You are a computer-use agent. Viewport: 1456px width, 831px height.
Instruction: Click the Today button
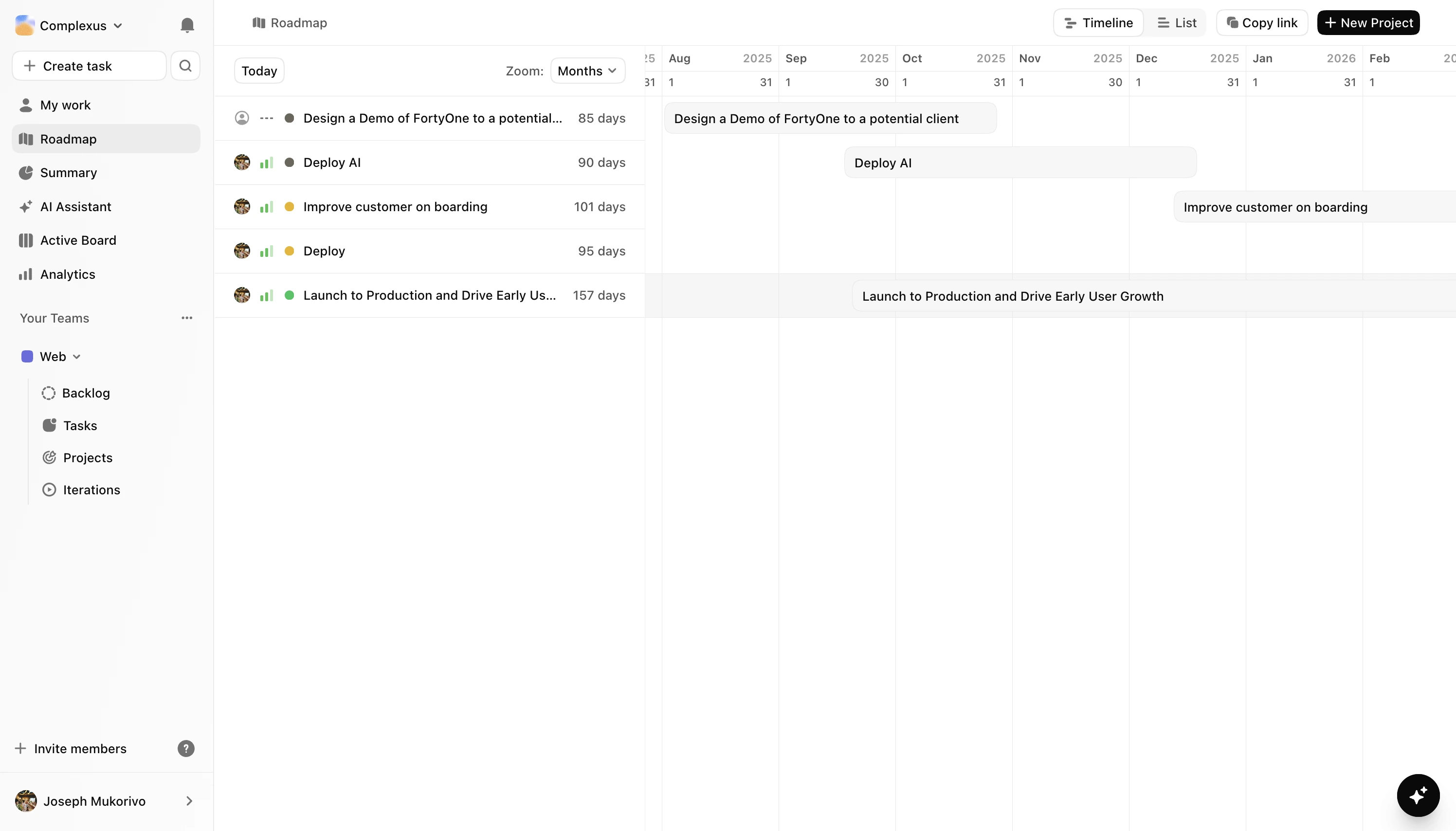click(x=259, y=71)
